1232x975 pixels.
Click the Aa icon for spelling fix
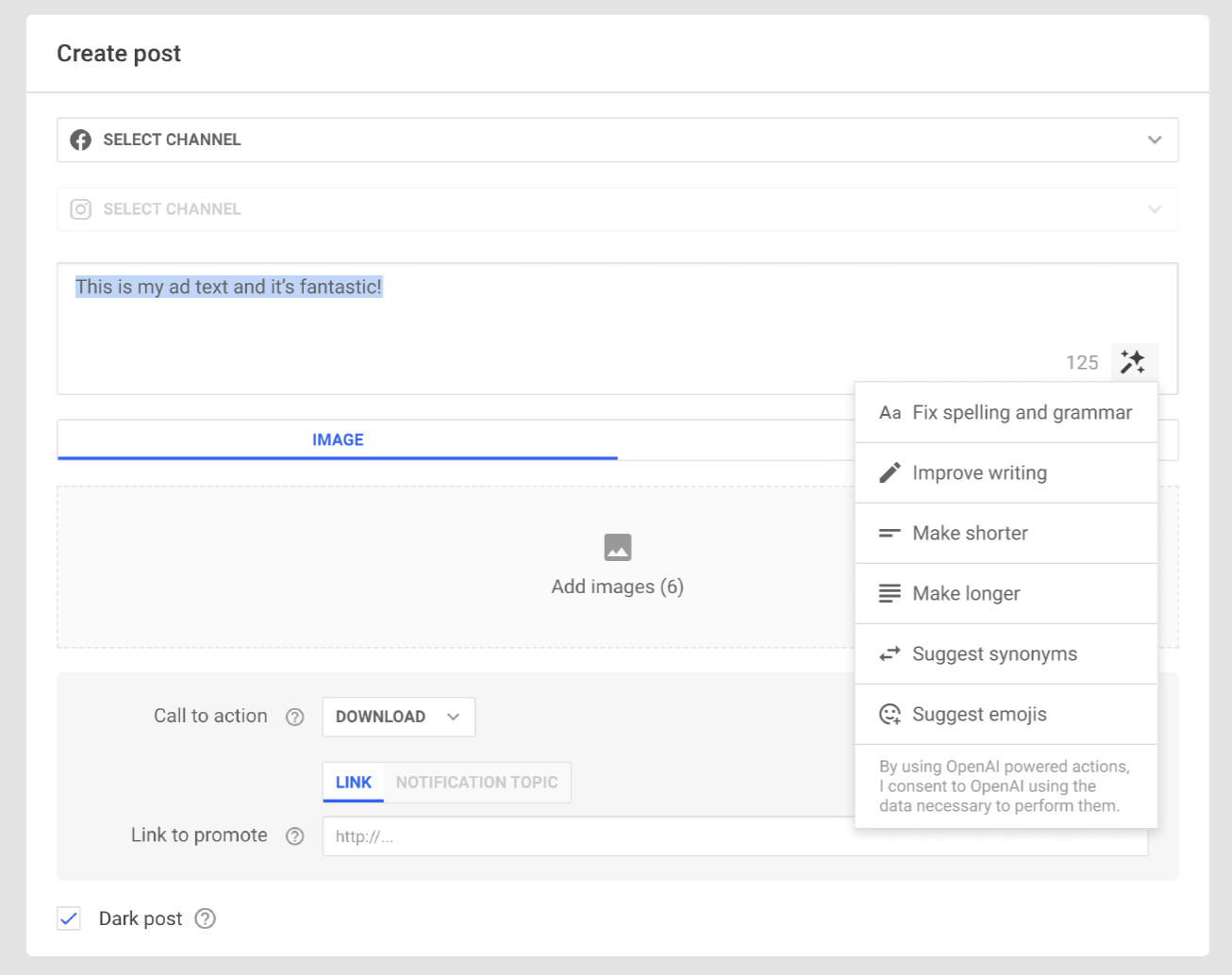click(x=890, y=413)
